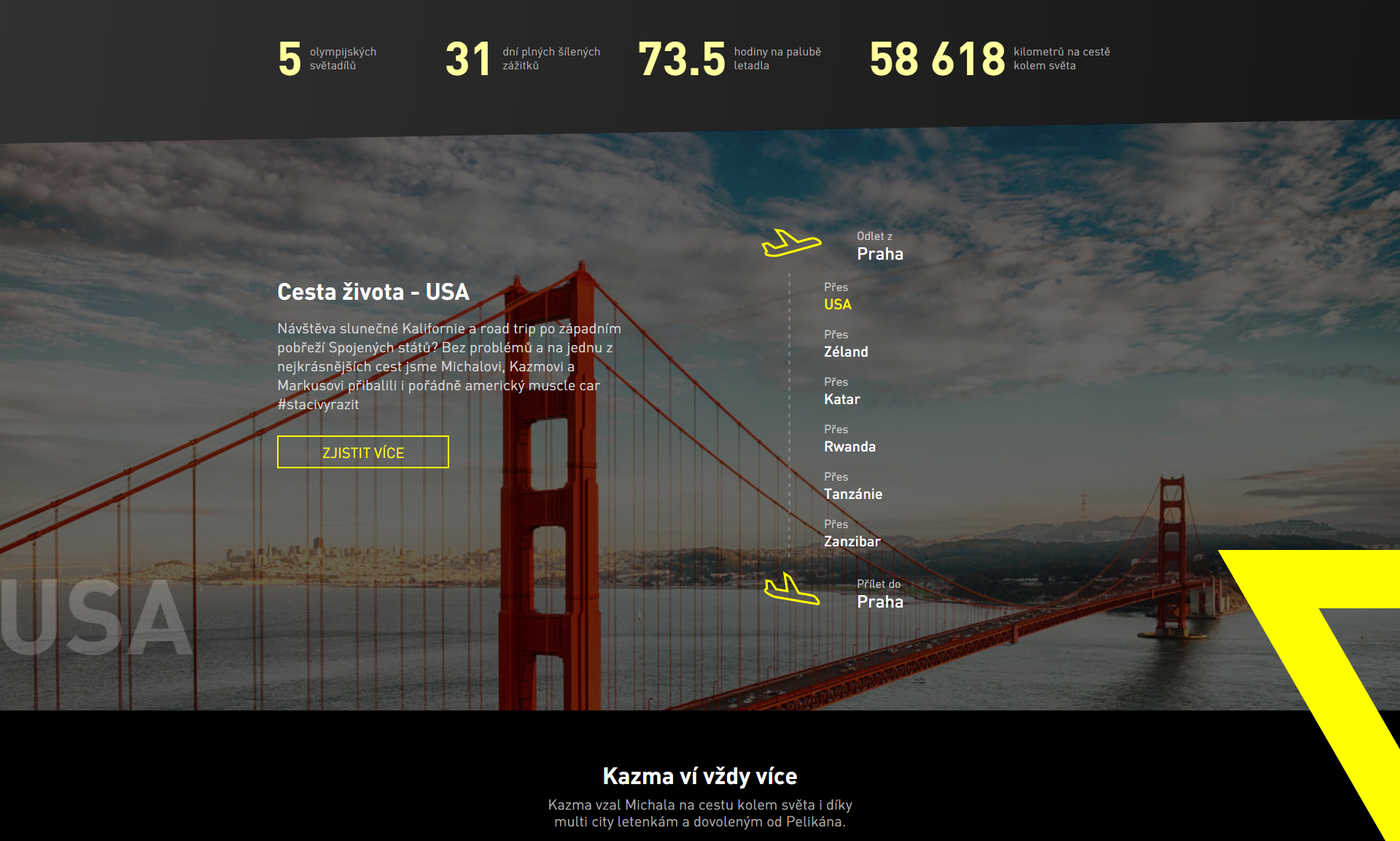Click the Cesta života - USA heading

(373, 292)
